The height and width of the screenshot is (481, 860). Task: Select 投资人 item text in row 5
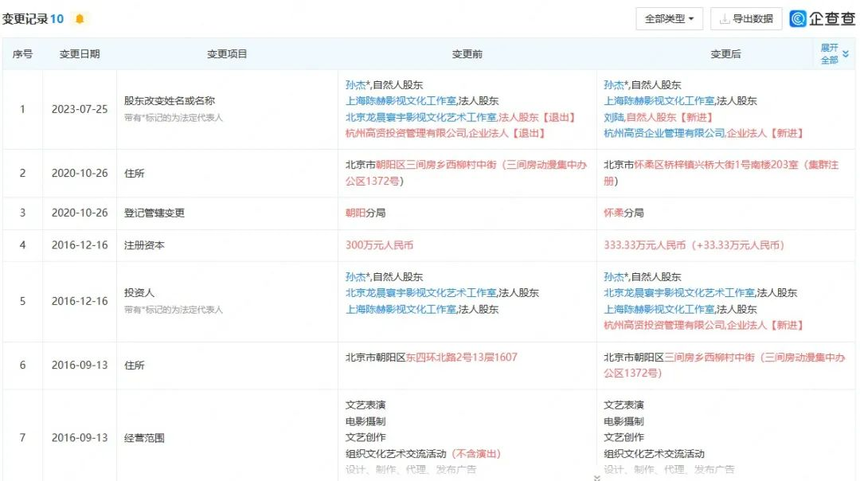pyautogui.click(x=139, y=293)
